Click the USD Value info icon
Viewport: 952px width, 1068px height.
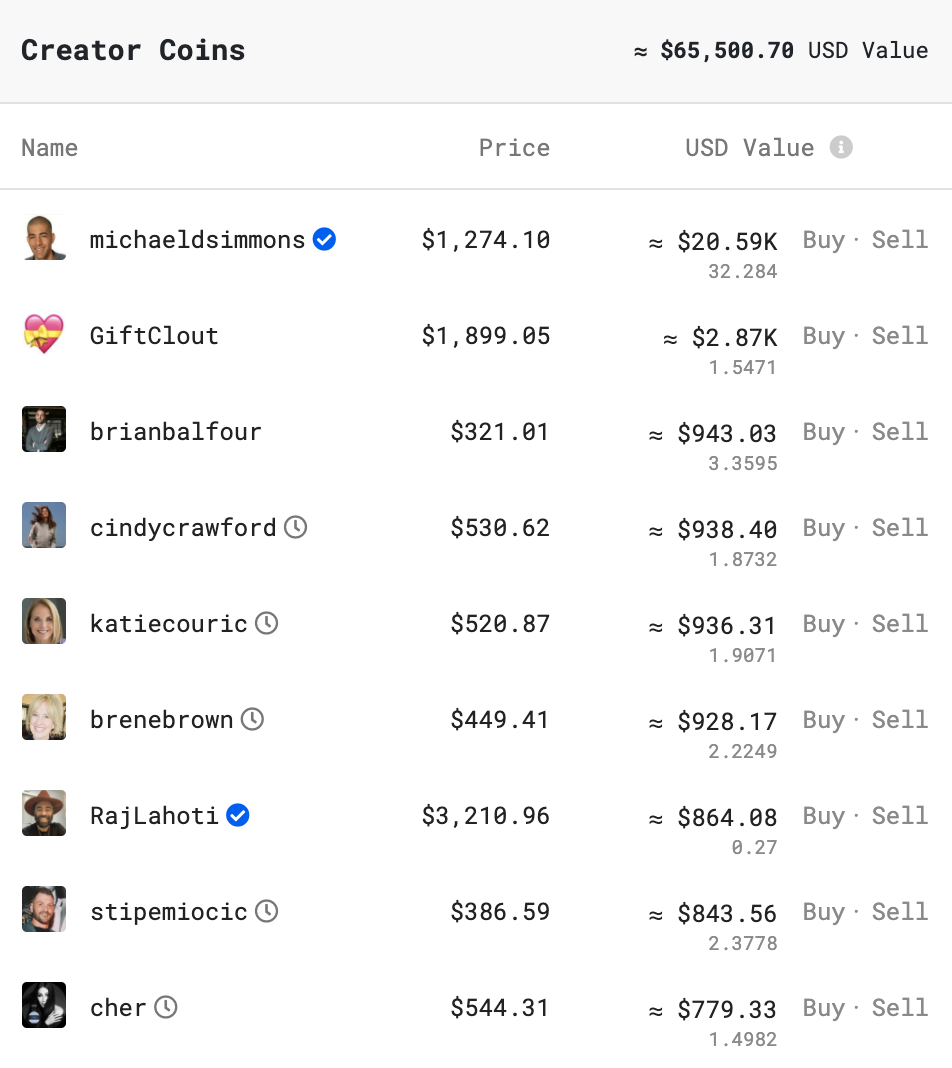[841, 147]
